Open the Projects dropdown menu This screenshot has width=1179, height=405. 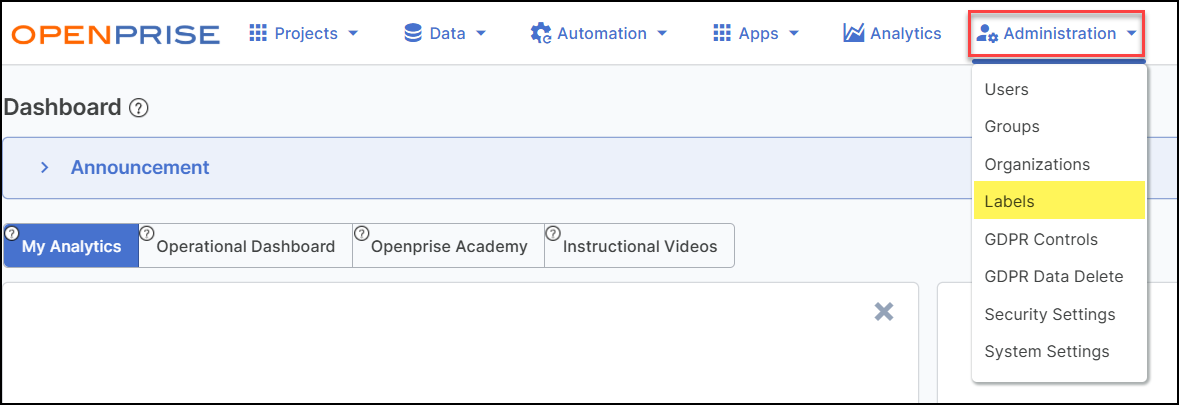[303, 33]
